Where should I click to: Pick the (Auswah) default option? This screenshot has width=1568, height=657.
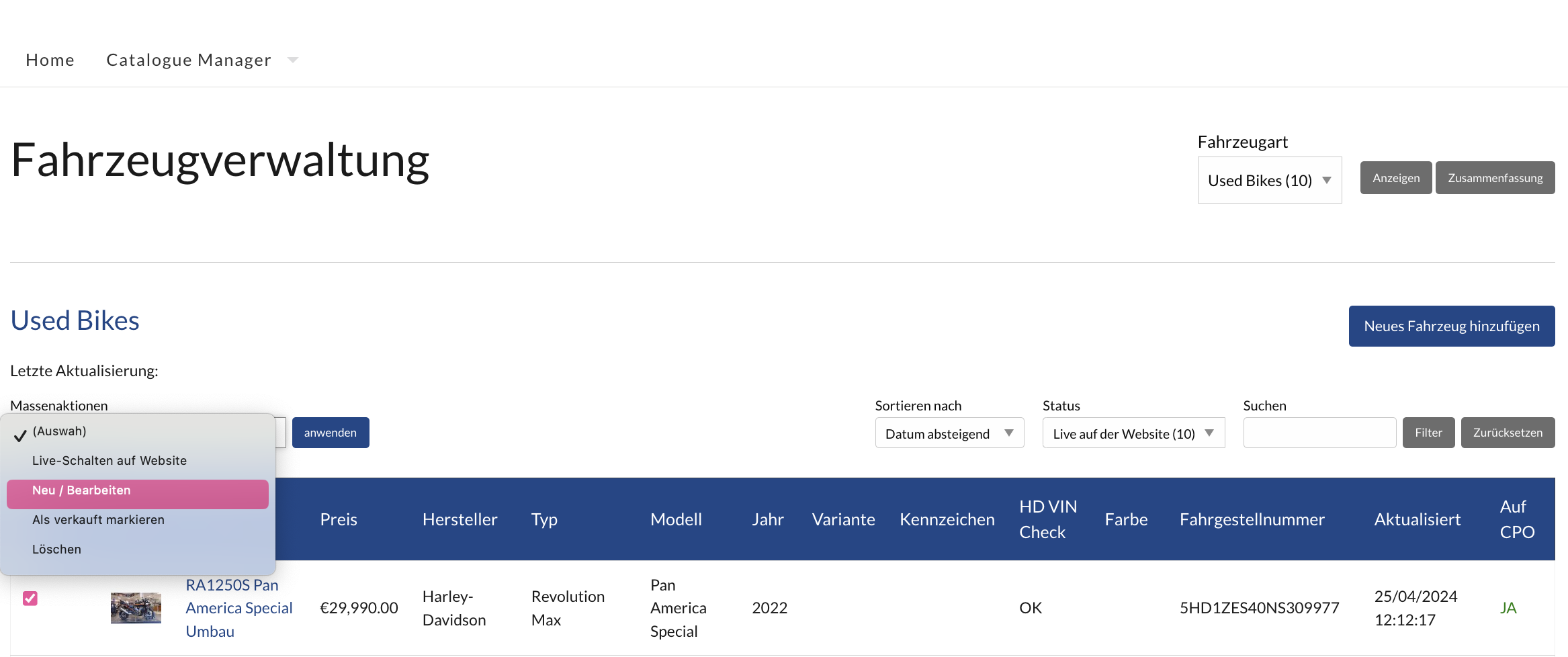click(x=59, y=431)
